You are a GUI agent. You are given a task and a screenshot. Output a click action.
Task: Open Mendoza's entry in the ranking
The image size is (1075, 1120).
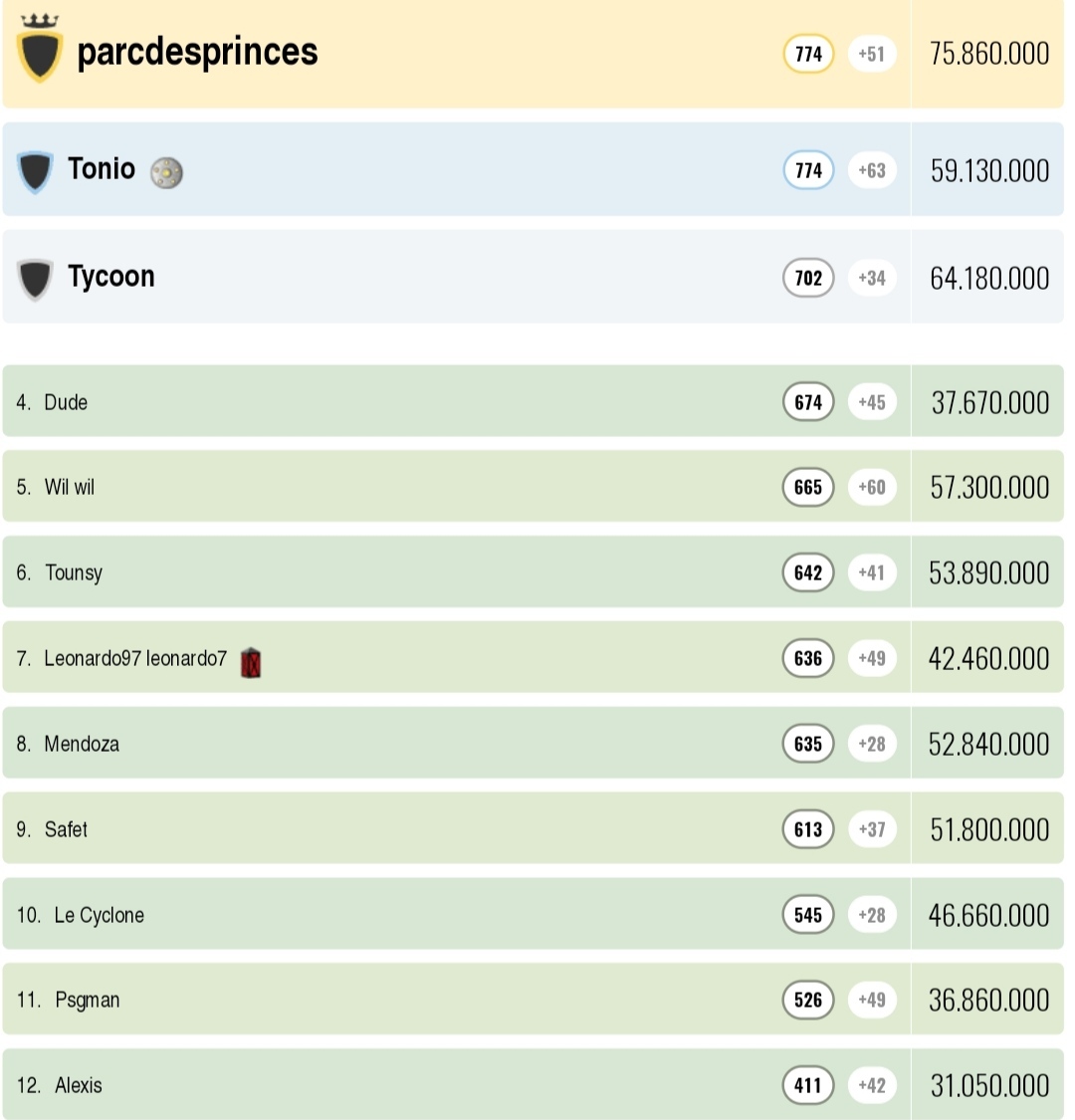pyautogui.click(x=82, y=745)
